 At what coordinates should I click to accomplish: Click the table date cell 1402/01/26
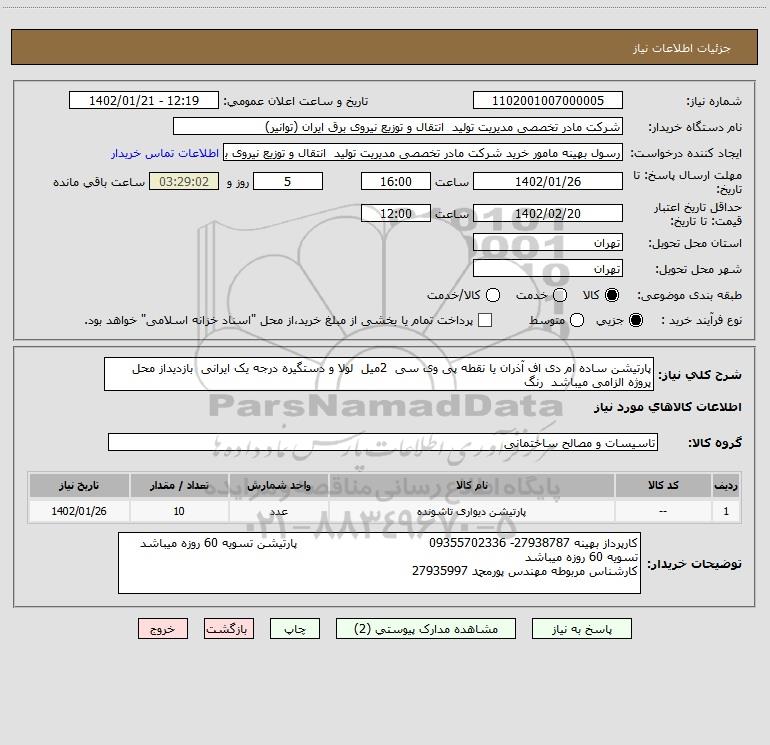tap(79, 511)
